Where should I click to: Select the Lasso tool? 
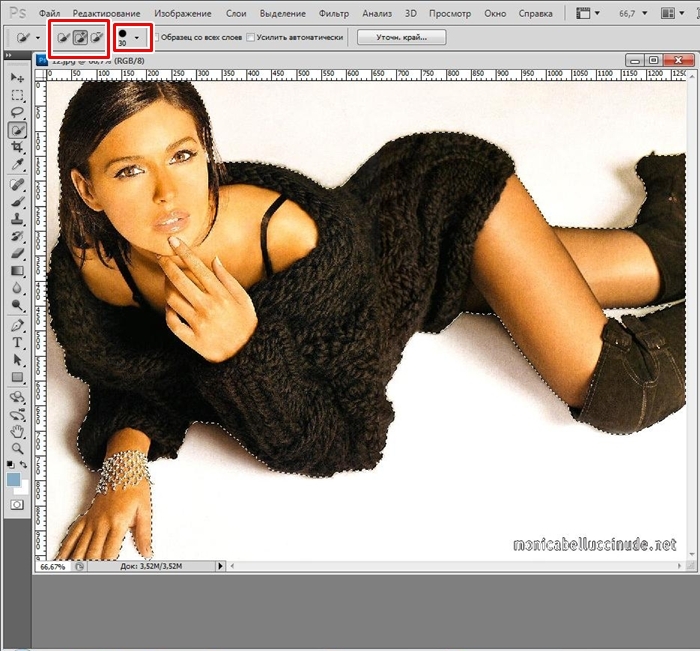[17, 112]
